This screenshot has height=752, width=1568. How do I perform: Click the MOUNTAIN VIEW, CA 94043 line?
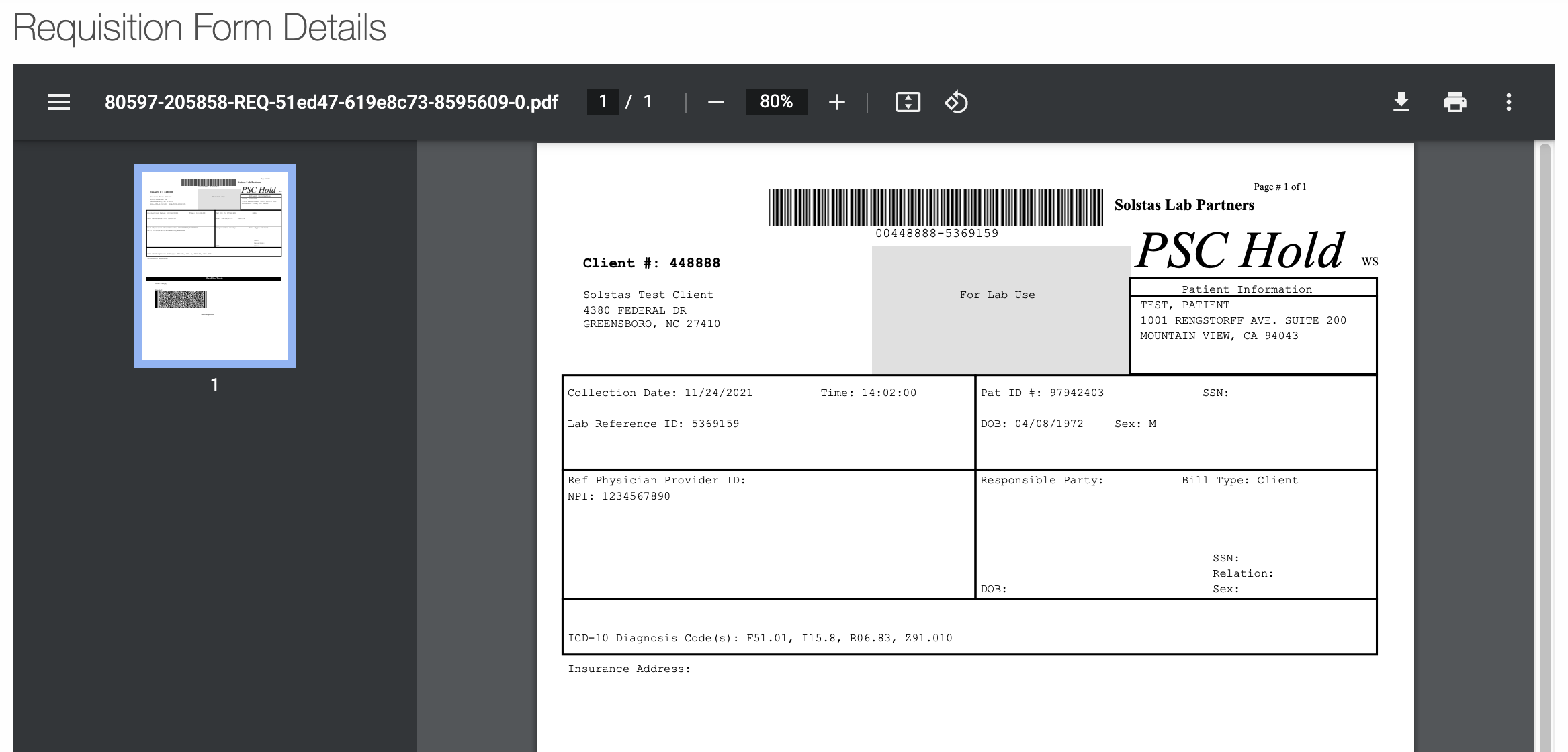(x=1219, y=336)
